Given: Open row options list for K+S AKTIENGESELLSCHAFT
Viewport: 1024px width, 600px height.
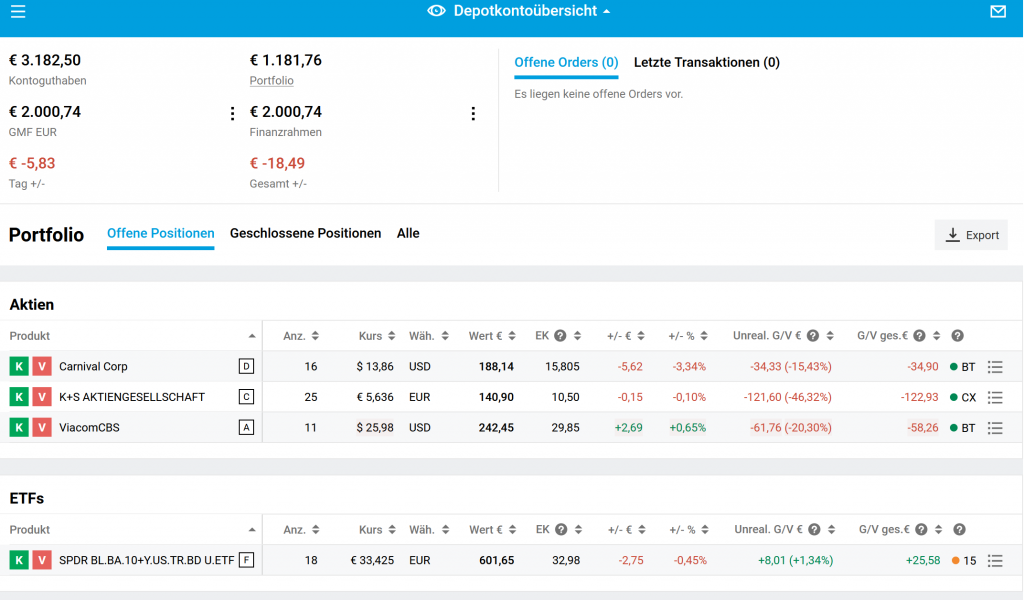Looking at the screenshot, I should point(995,398).
